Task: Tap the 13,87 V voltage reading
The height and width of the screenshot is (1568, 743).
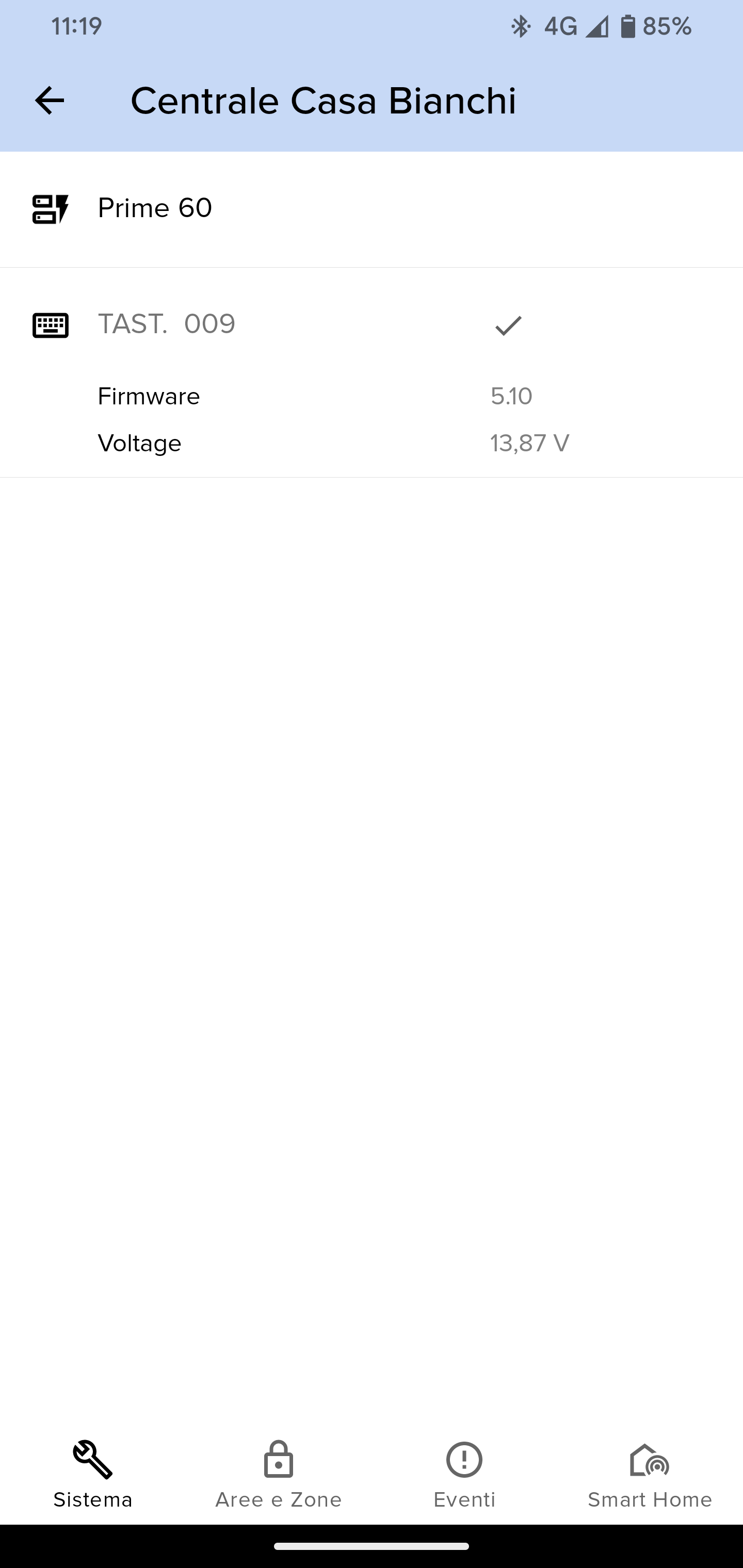Action: click(x=530, y=443)
